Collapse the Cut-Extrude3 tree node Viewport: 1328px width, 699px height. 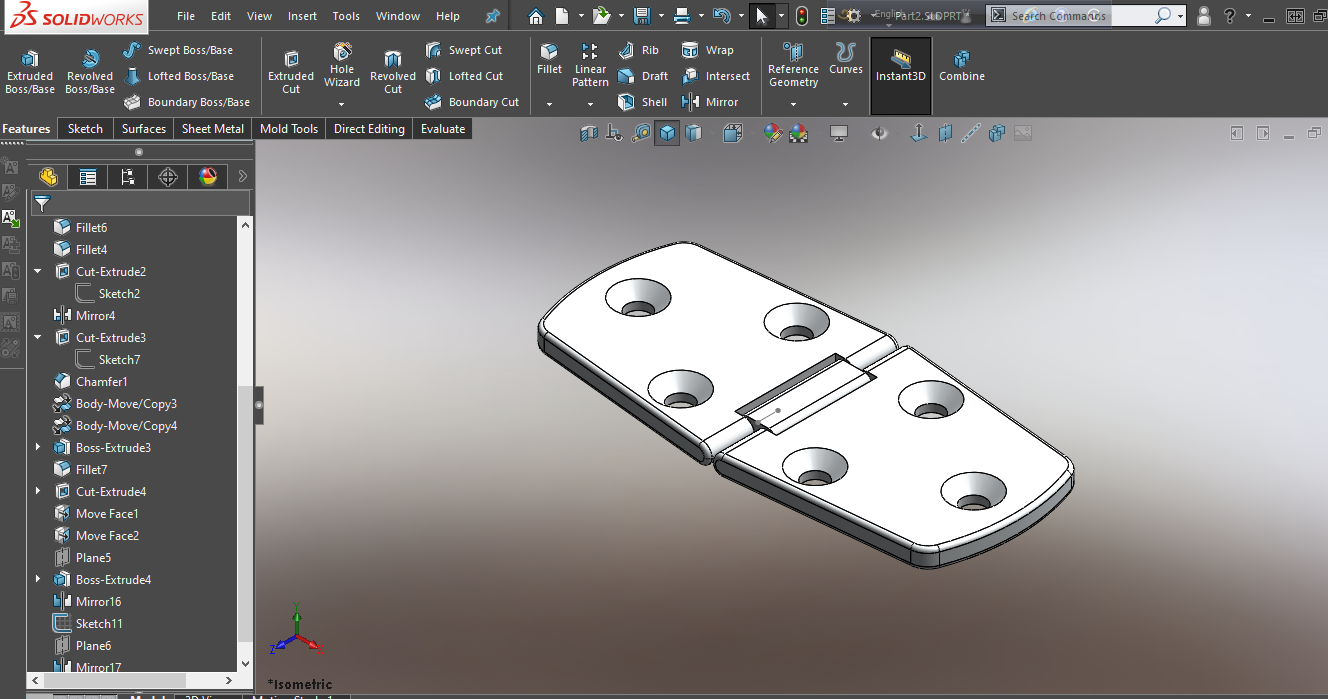coord(38,338)
